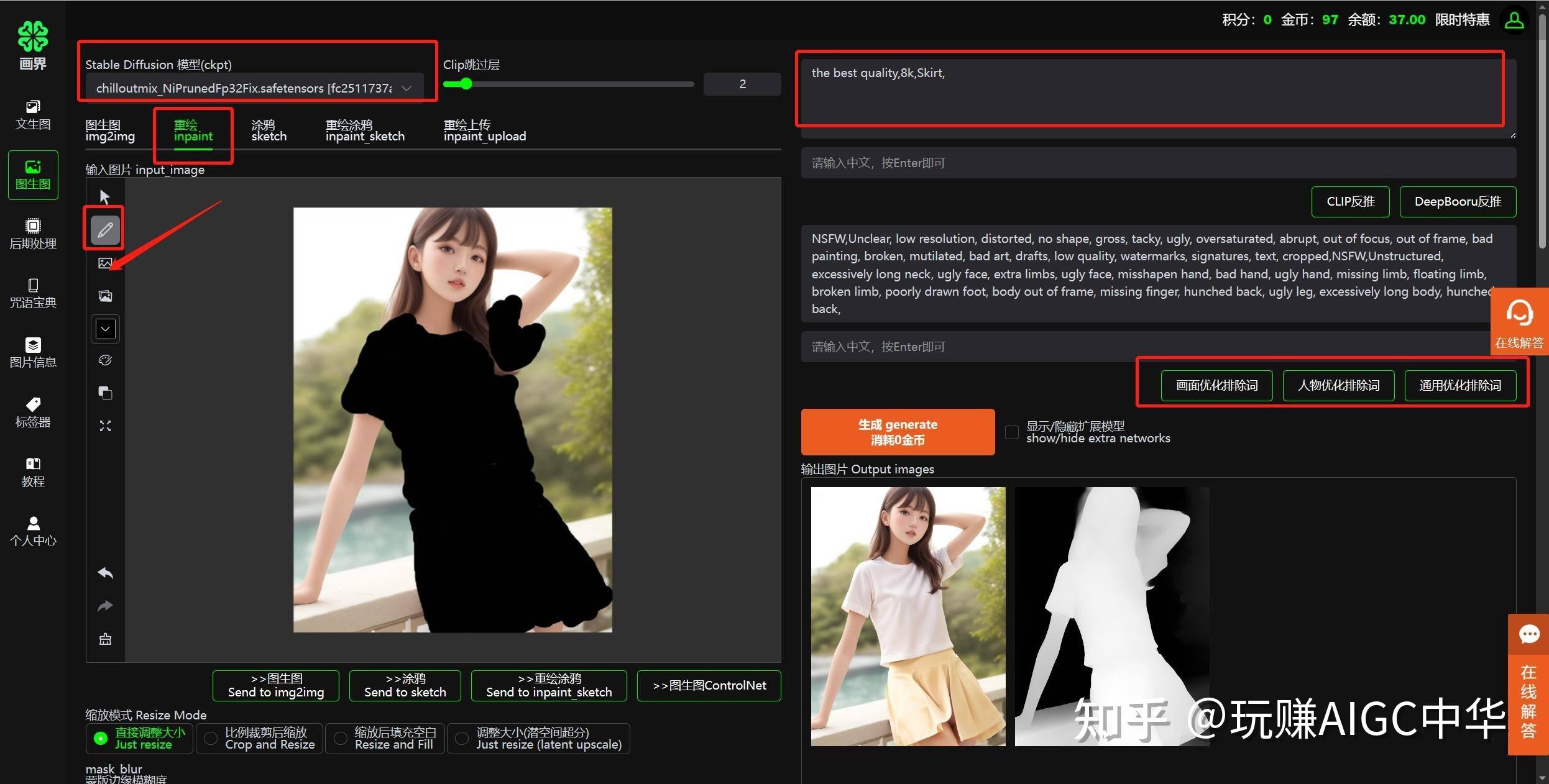The width and height of the screenshot is (1549, 784).
Task: Open the 重绘上传 inpaint_upload tab
Action: point(484,130)
